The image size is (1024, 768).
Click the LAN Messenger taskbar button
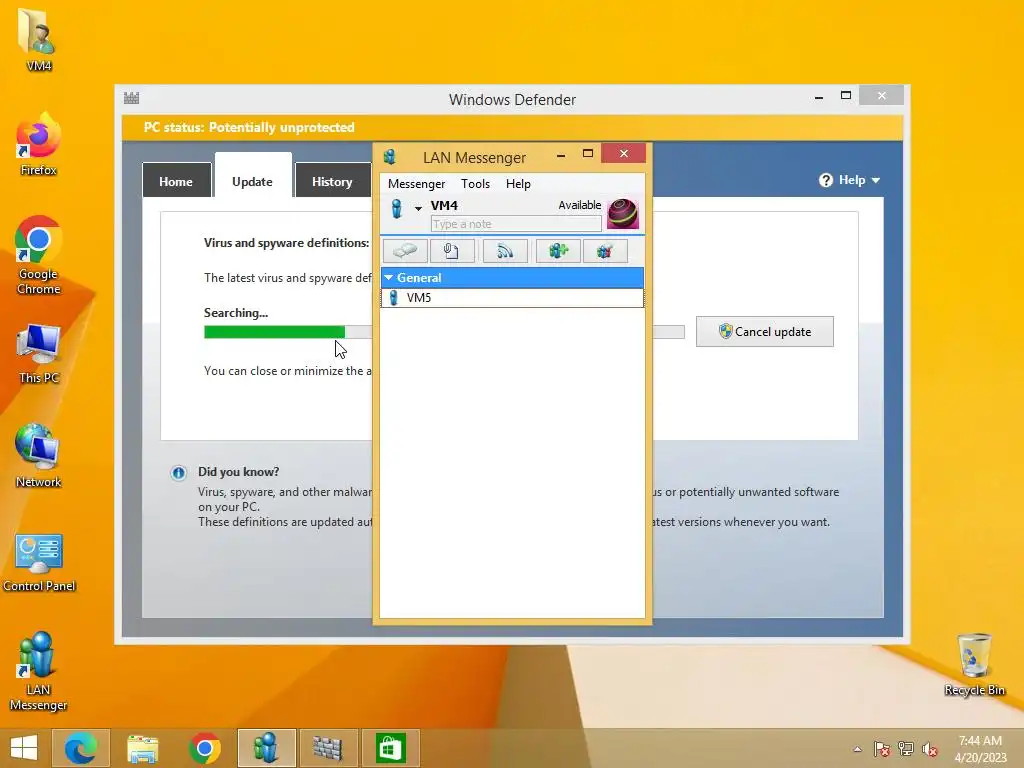266,748
